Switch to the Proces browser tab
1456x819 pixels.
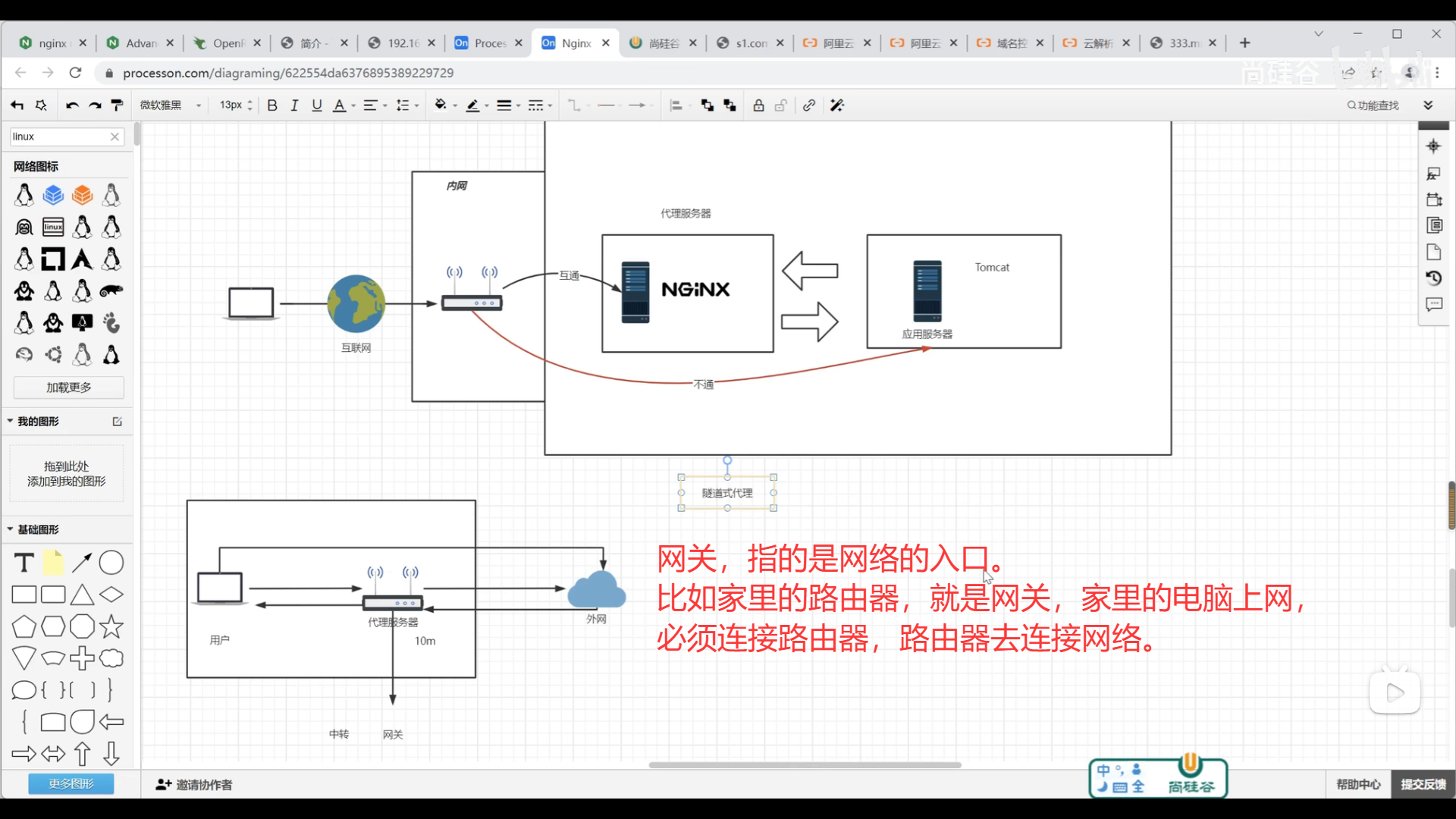pyautogui.click(x=489, y=43)
